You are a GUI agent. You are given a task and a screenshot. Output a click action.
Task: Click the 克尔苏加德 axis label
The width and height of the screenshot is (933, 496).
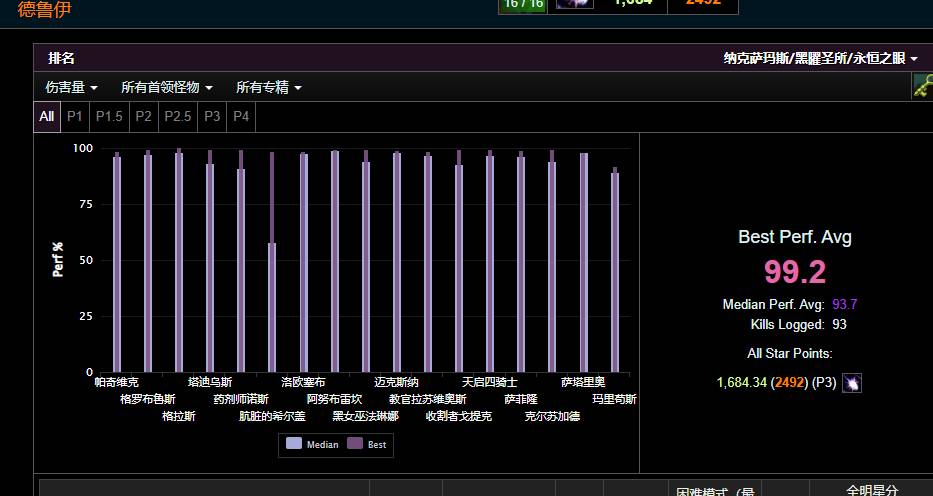pyautogui.click(x=552, y=416)
